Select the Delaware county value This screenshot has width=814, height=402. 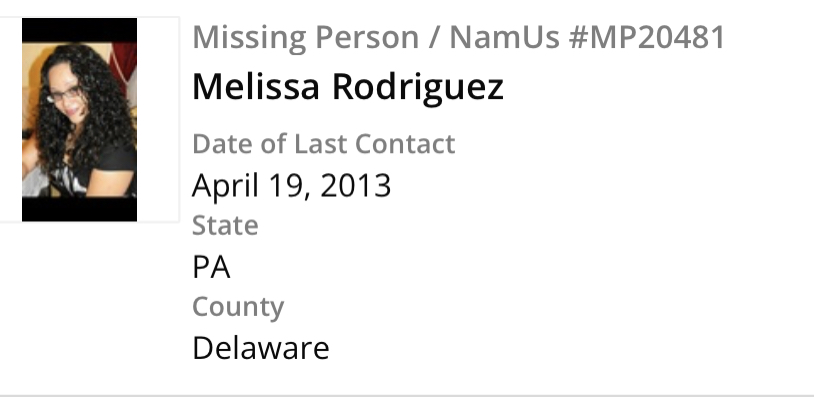tap(260, 348)
